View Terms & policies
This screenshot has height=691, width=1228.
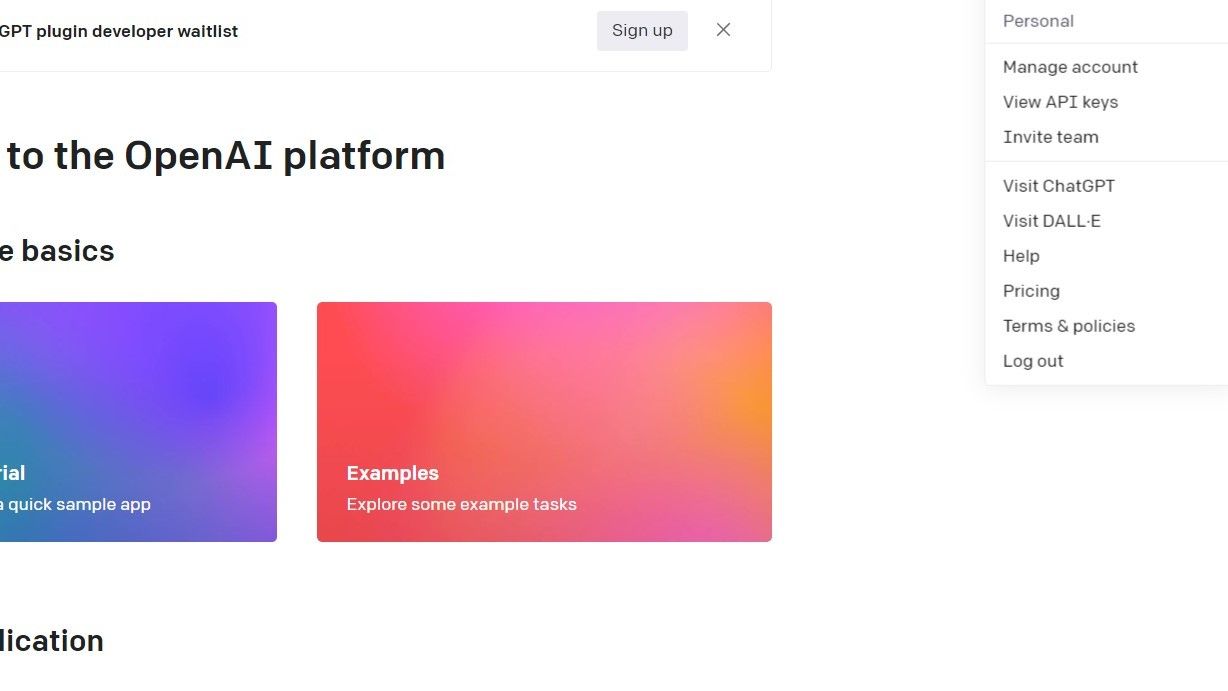click(1069, 325)
